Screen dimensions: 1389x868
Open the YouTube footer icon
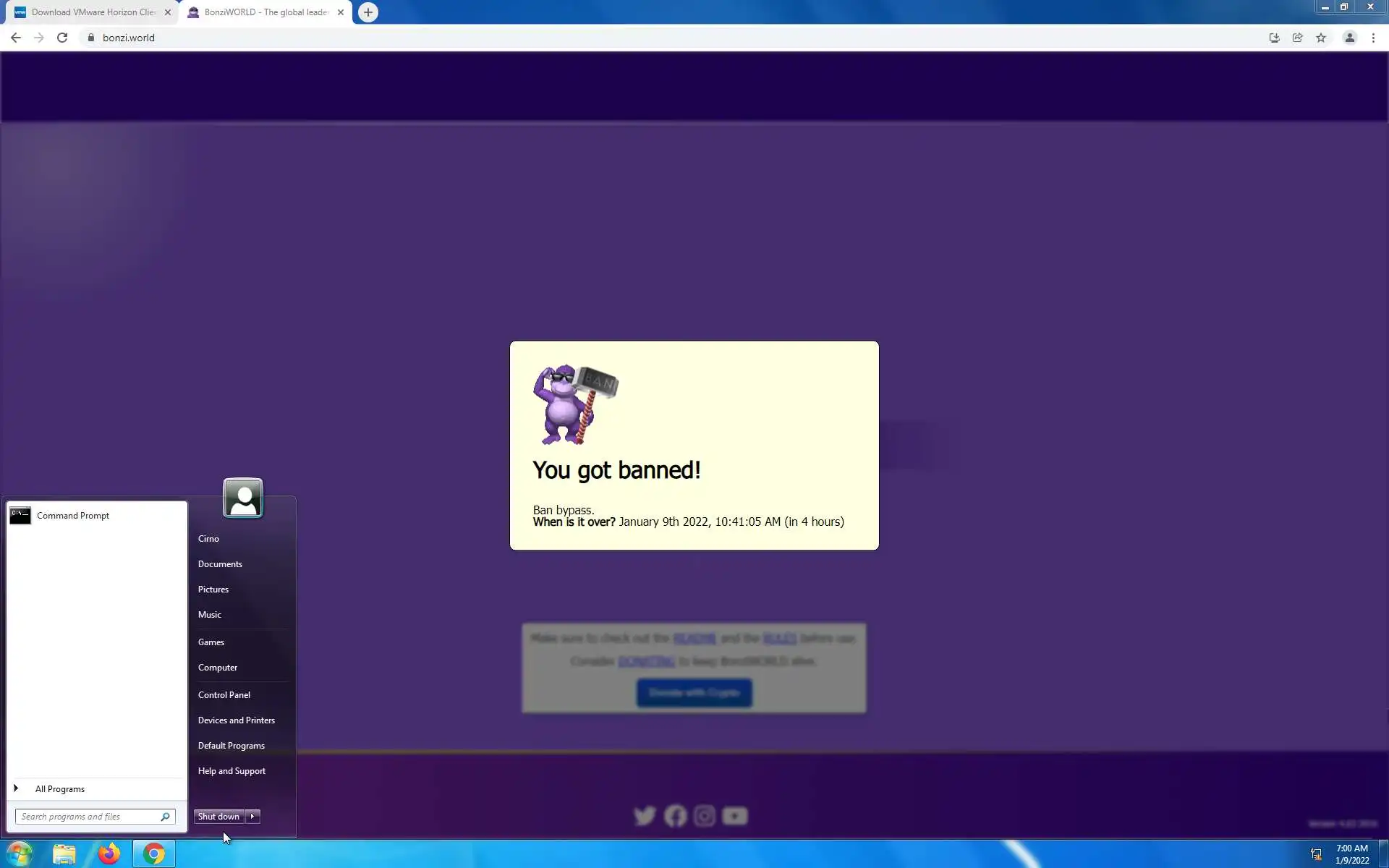[735, 816]
